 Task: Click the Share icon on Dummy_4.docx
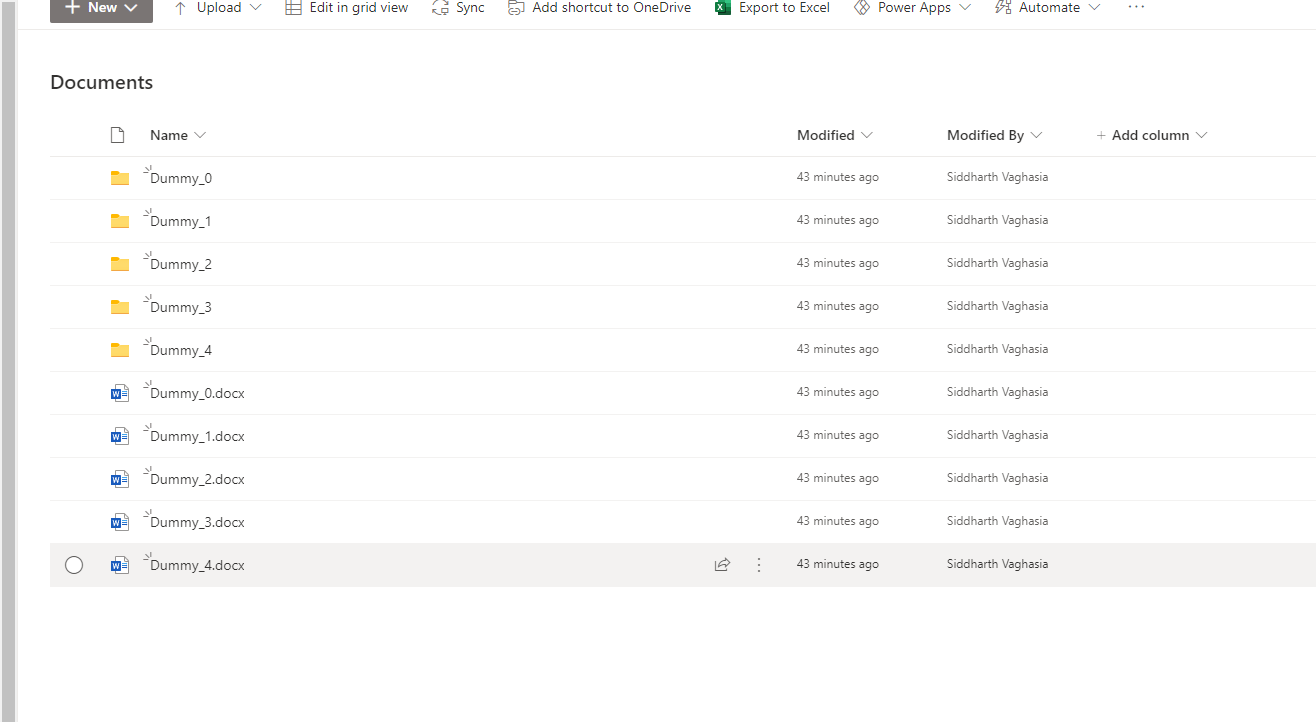pyautogui.click(x=722, y=564)
